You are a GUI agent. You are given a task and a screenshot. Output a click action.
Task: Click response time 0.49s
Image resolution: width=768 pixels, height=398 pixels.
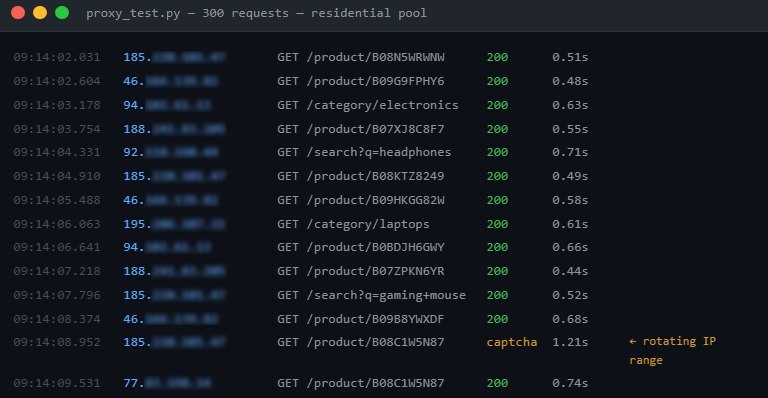coord(570,176)
